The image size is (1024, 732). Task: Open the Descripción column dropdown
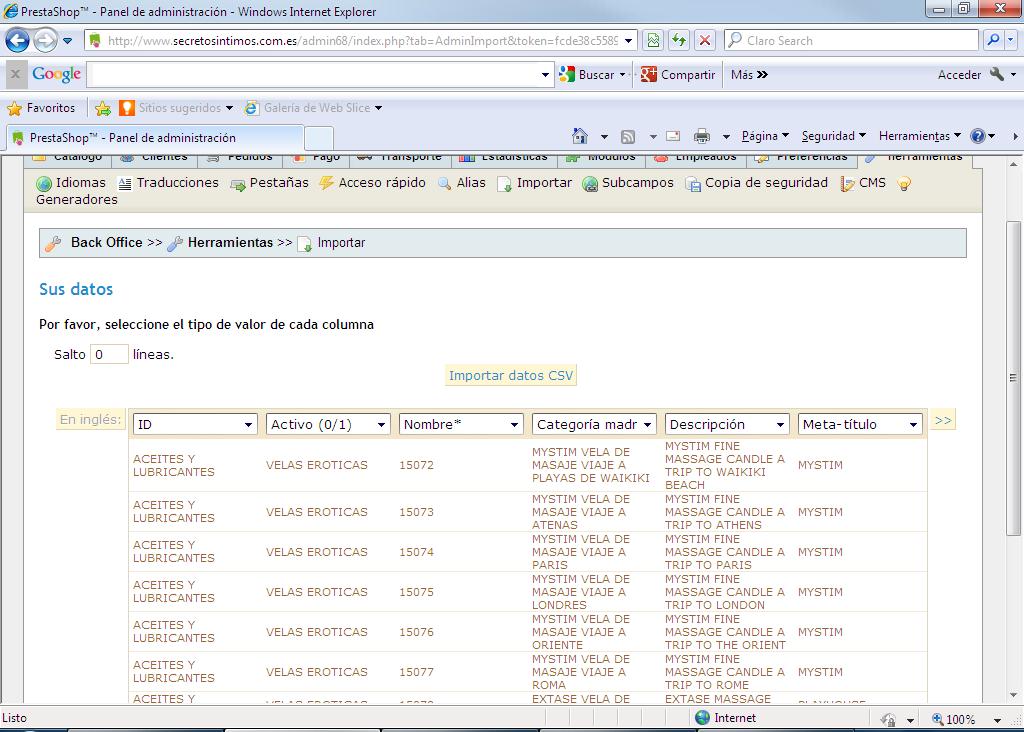tap(727, 424)
